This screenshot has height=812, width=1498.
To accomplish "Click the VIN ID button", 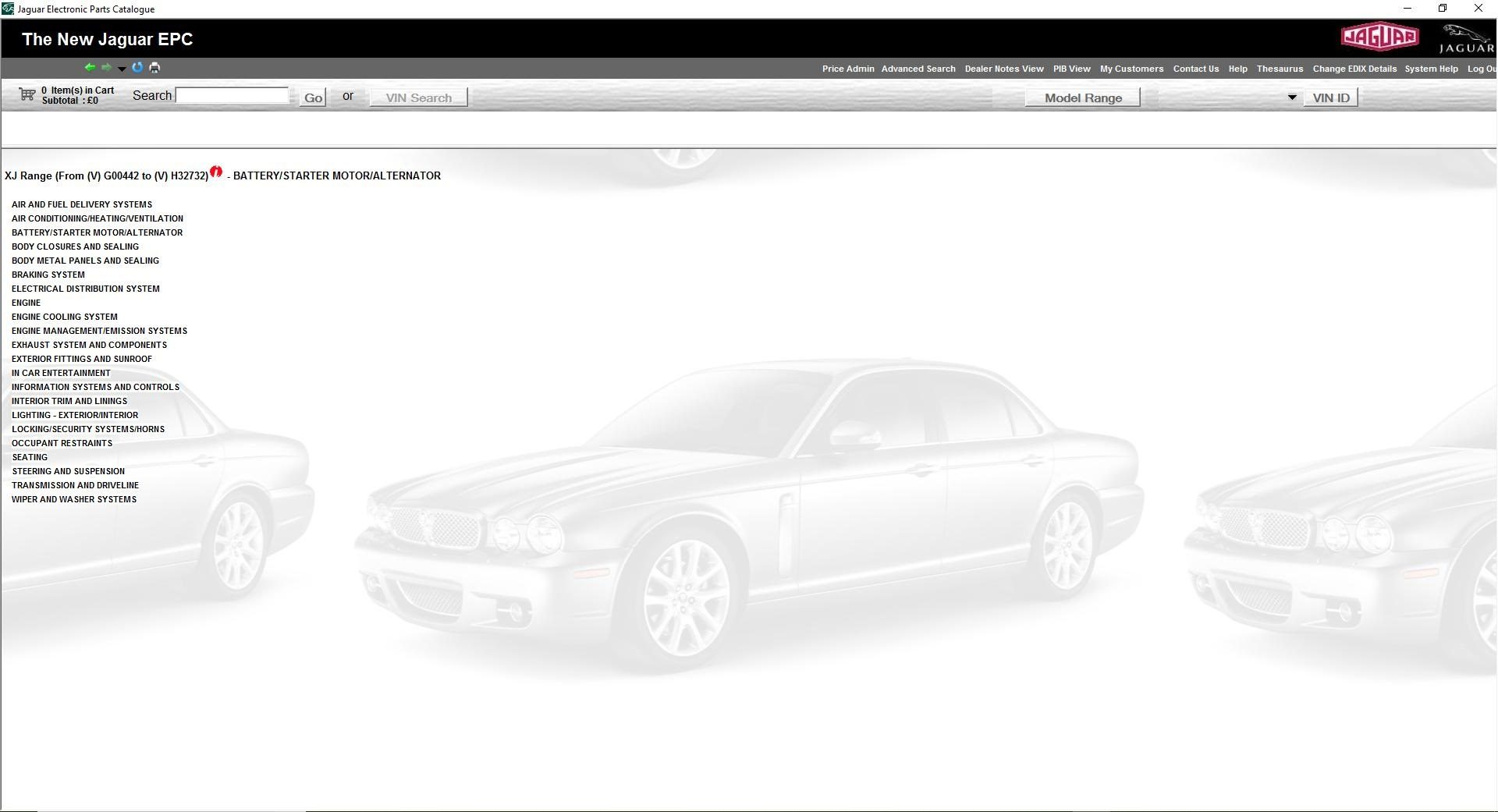I will 1330,98.
